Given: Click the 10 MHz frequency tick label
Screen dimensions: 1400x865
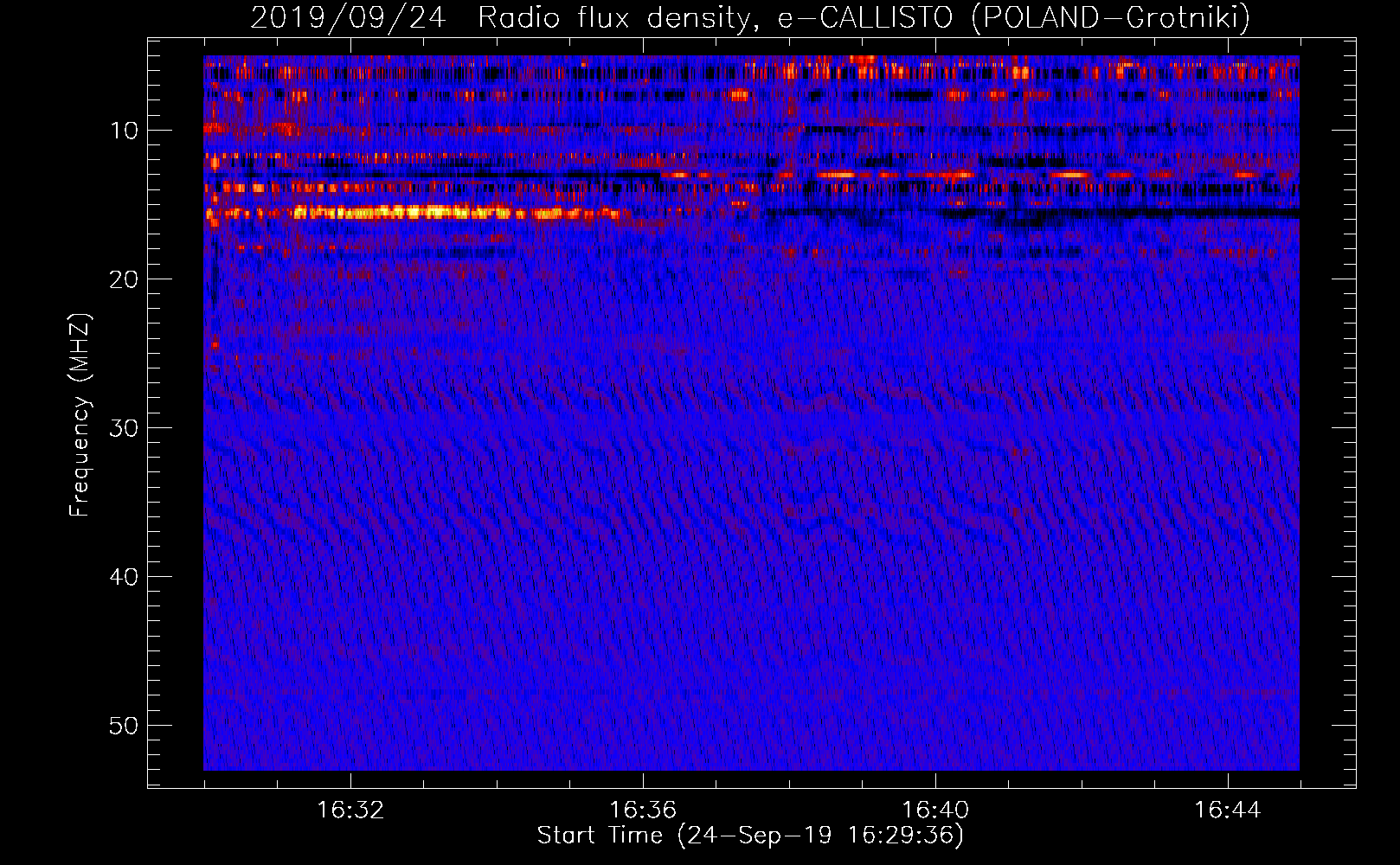Looking at the screenshot, I should [x=125, y=131].
